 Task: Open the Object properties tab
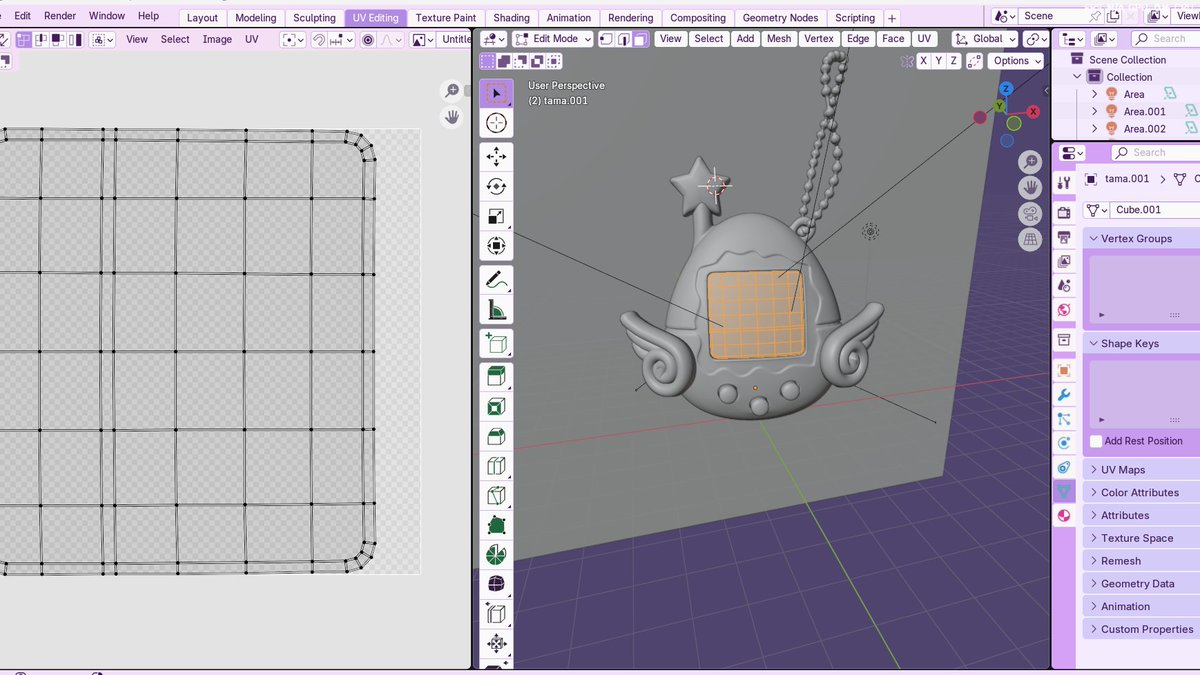tap(1064, 370)
